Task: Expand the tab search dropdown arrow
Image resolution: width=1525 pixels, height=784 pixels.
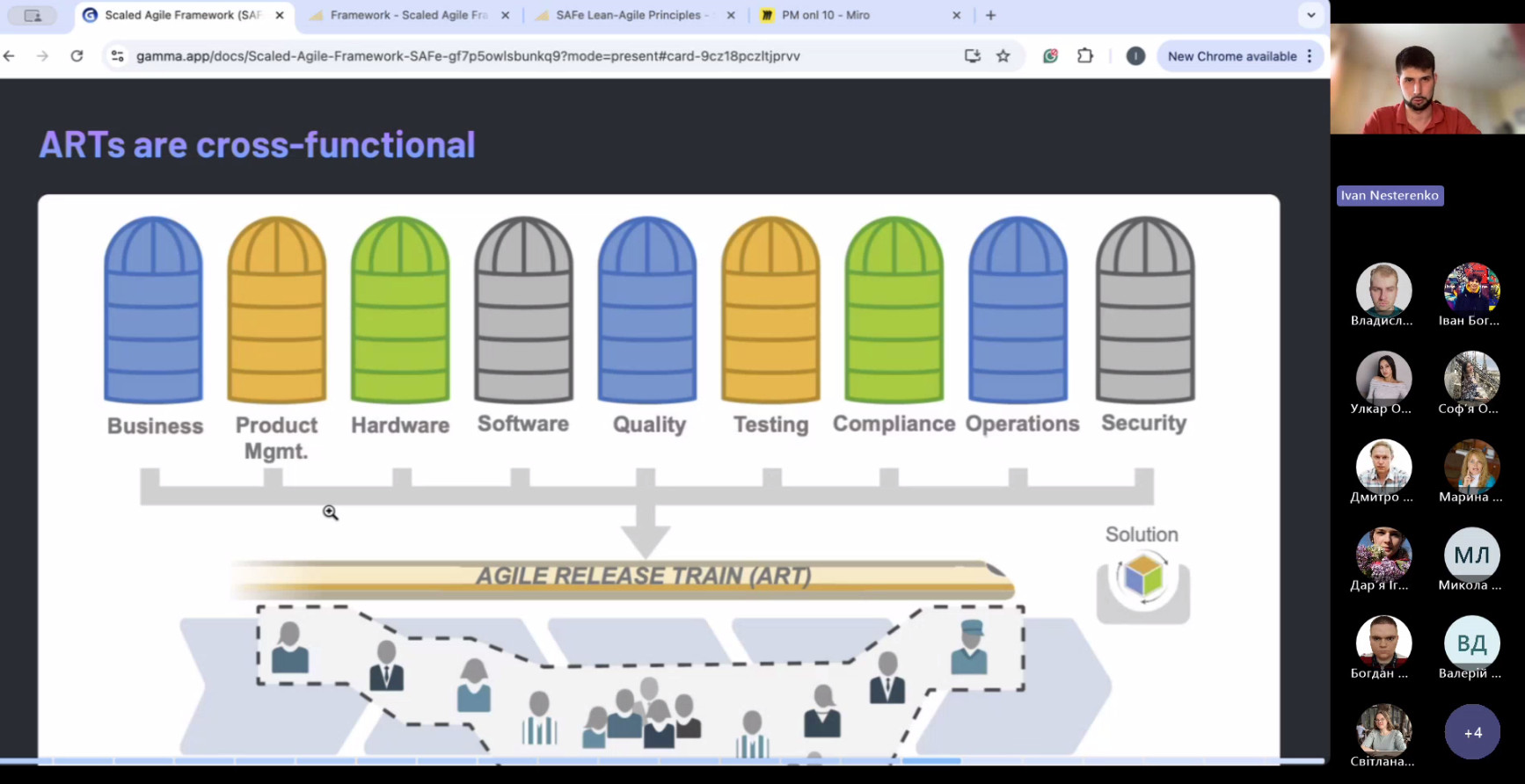Action: pos(1310,15)
